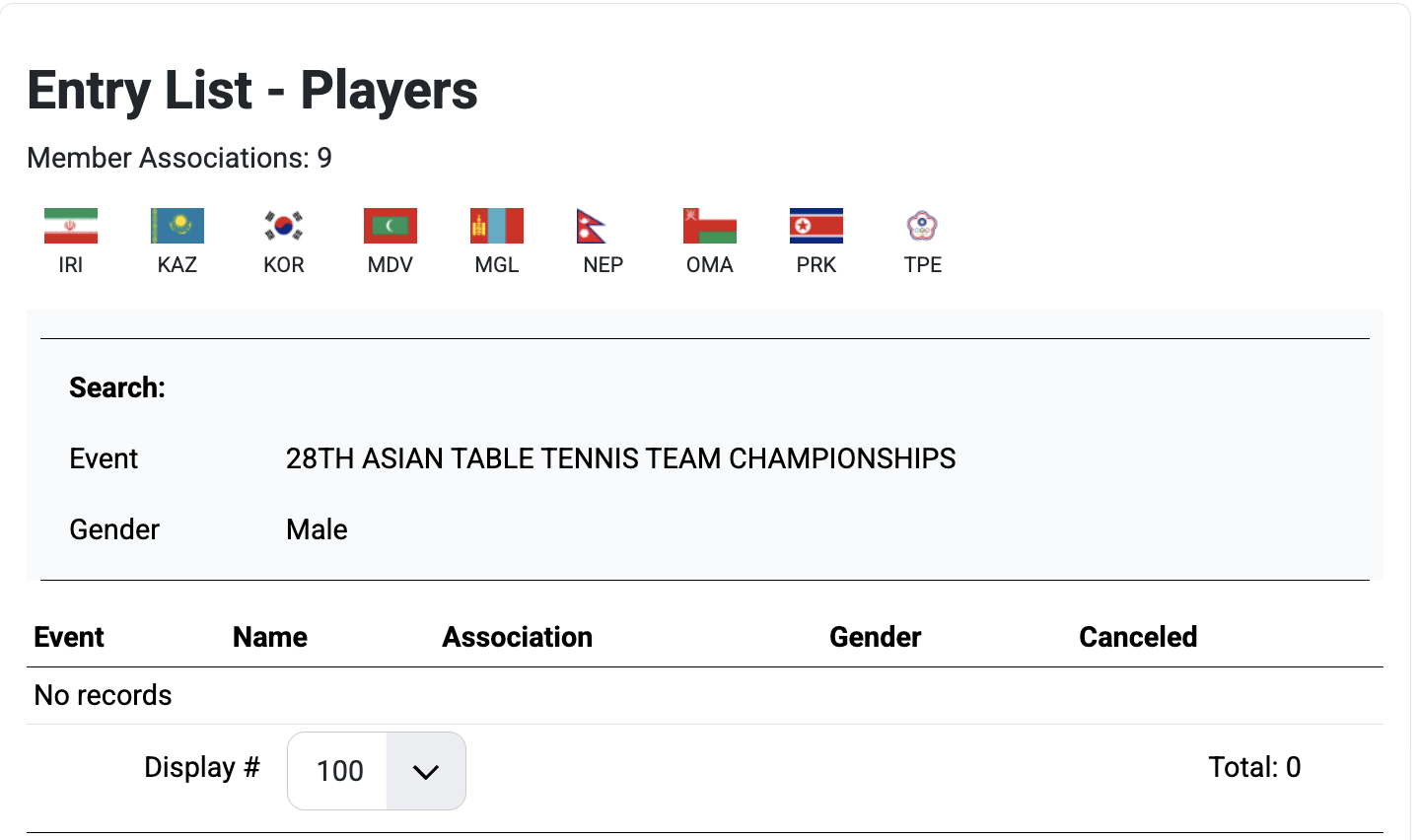This screenshot has height=840, width=1420.
Task: Select the TPE association label
Action: pyautogui.click(x=923, y=264)
